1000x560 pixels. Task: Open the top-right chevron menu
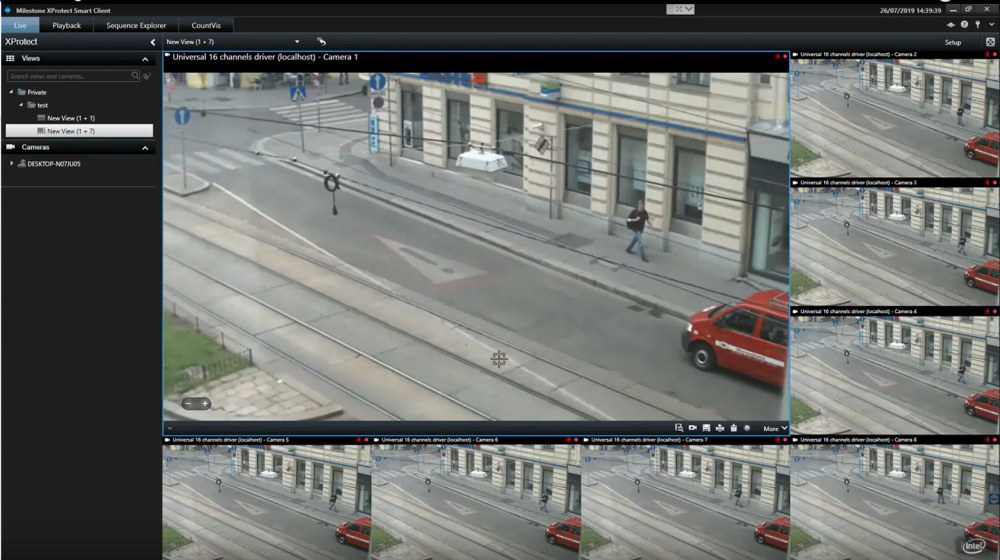tap(992, 25)
